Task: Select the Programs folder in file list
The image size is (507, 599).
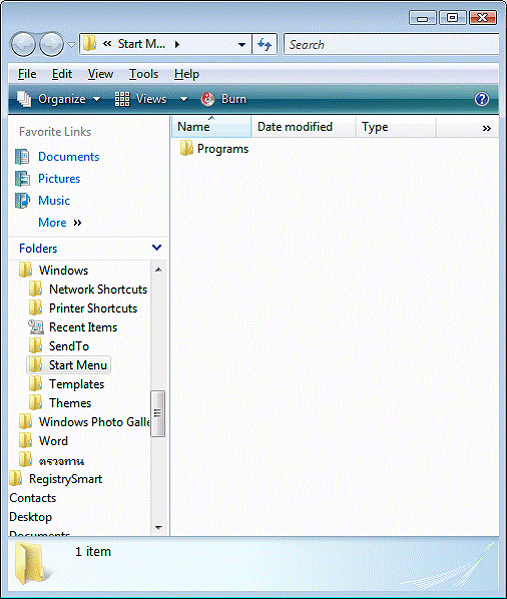Action: (x=214, y=149)
